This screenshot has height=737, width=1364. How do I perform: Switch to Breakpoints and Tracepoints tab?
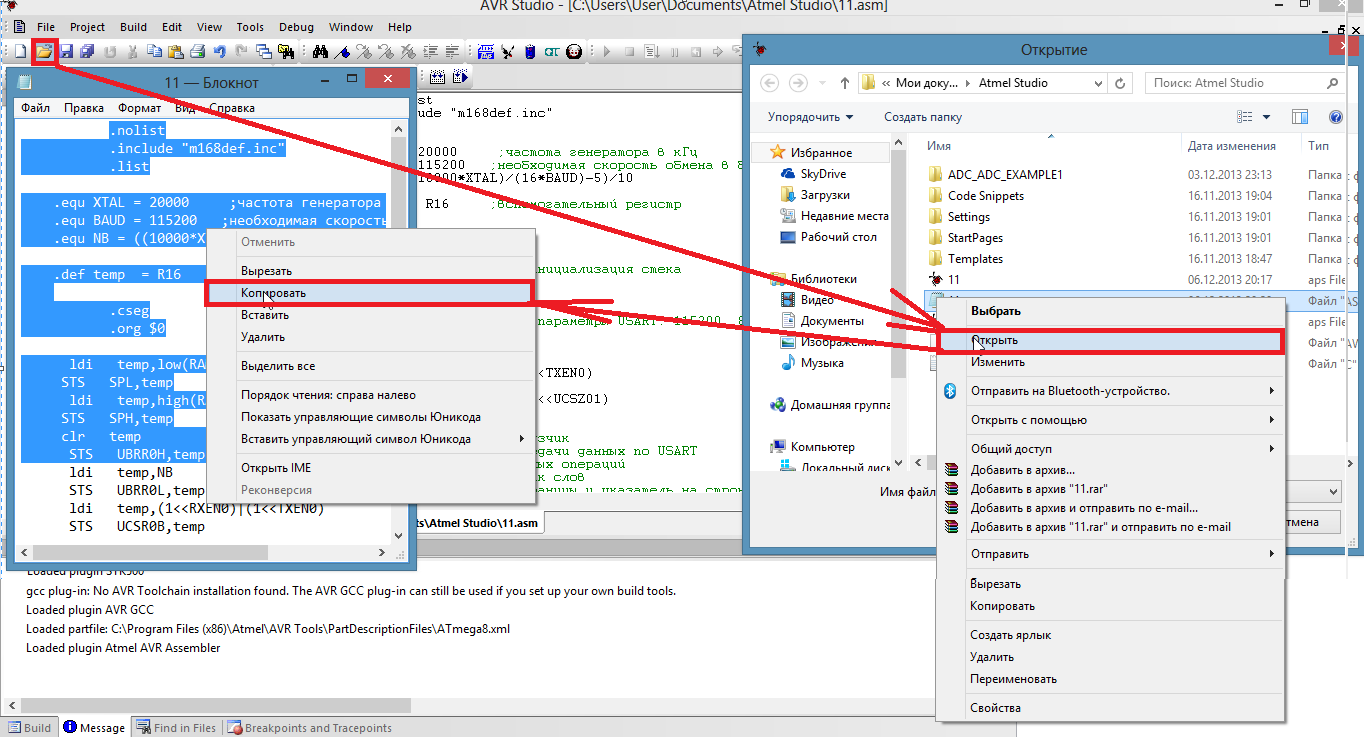310,728
